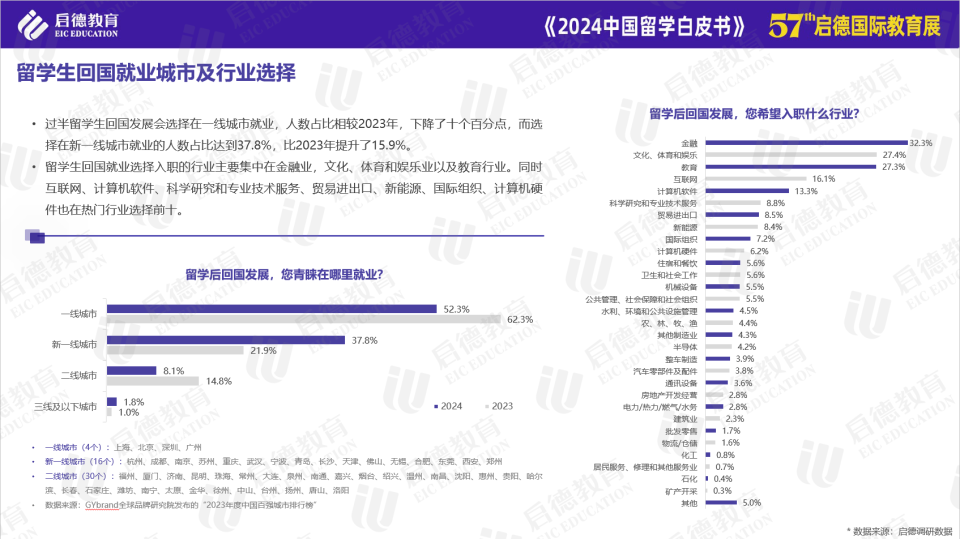The image size is (960, 539).
Task: Click the gray 2023 legend marker
Action: pos(487,406)
